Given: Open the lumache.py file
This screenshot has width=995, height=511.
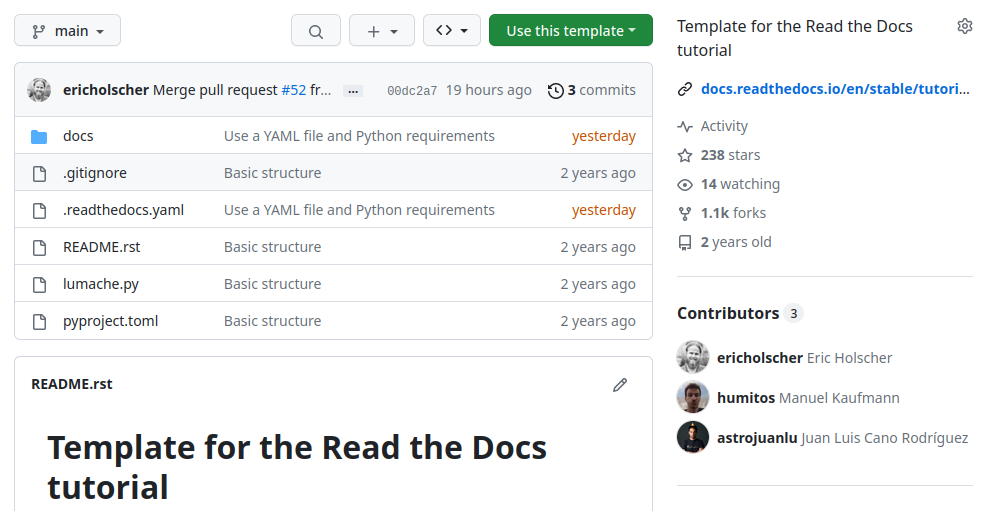Looking at the screenshot, I should click(x=101, y=284).
